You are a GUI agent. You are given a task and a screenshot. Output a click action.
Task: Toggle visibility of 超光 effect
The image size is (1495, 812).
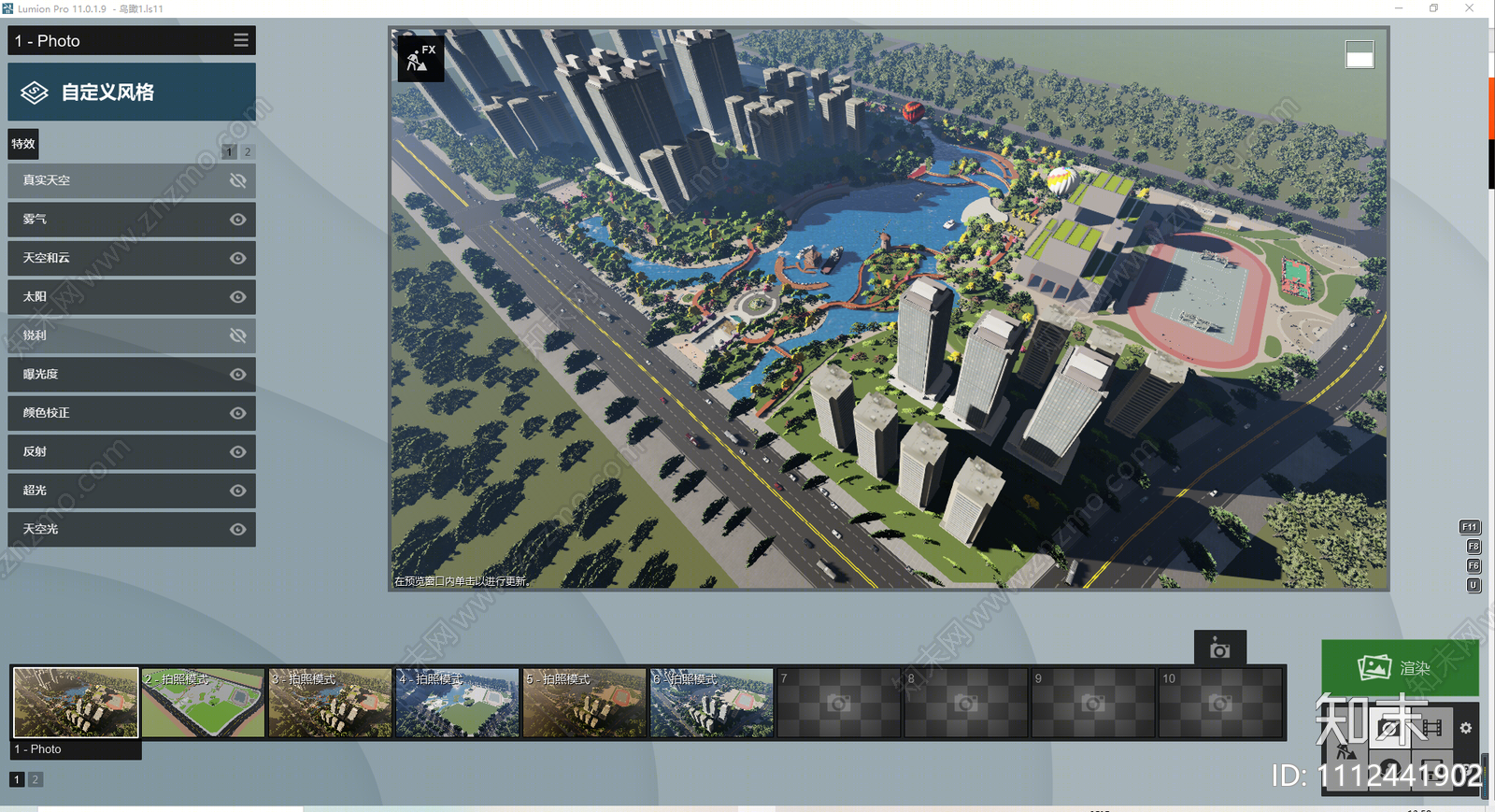point(238,491)
